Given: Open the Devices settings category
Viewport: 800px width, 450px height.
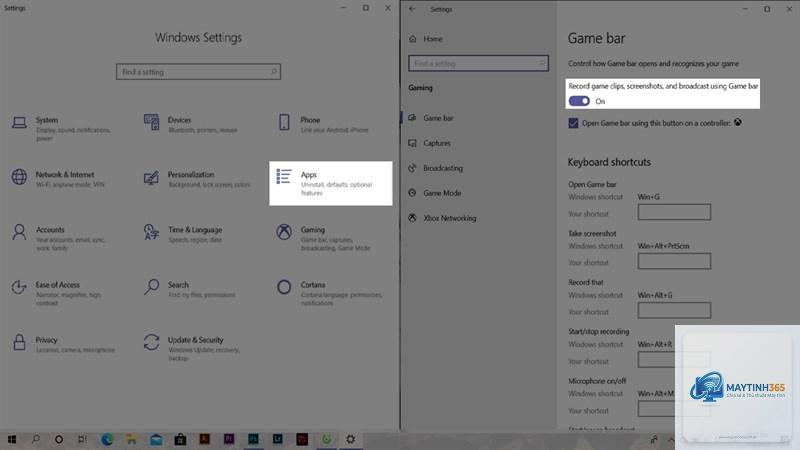Looking at the screenshot, I should 191,124.
